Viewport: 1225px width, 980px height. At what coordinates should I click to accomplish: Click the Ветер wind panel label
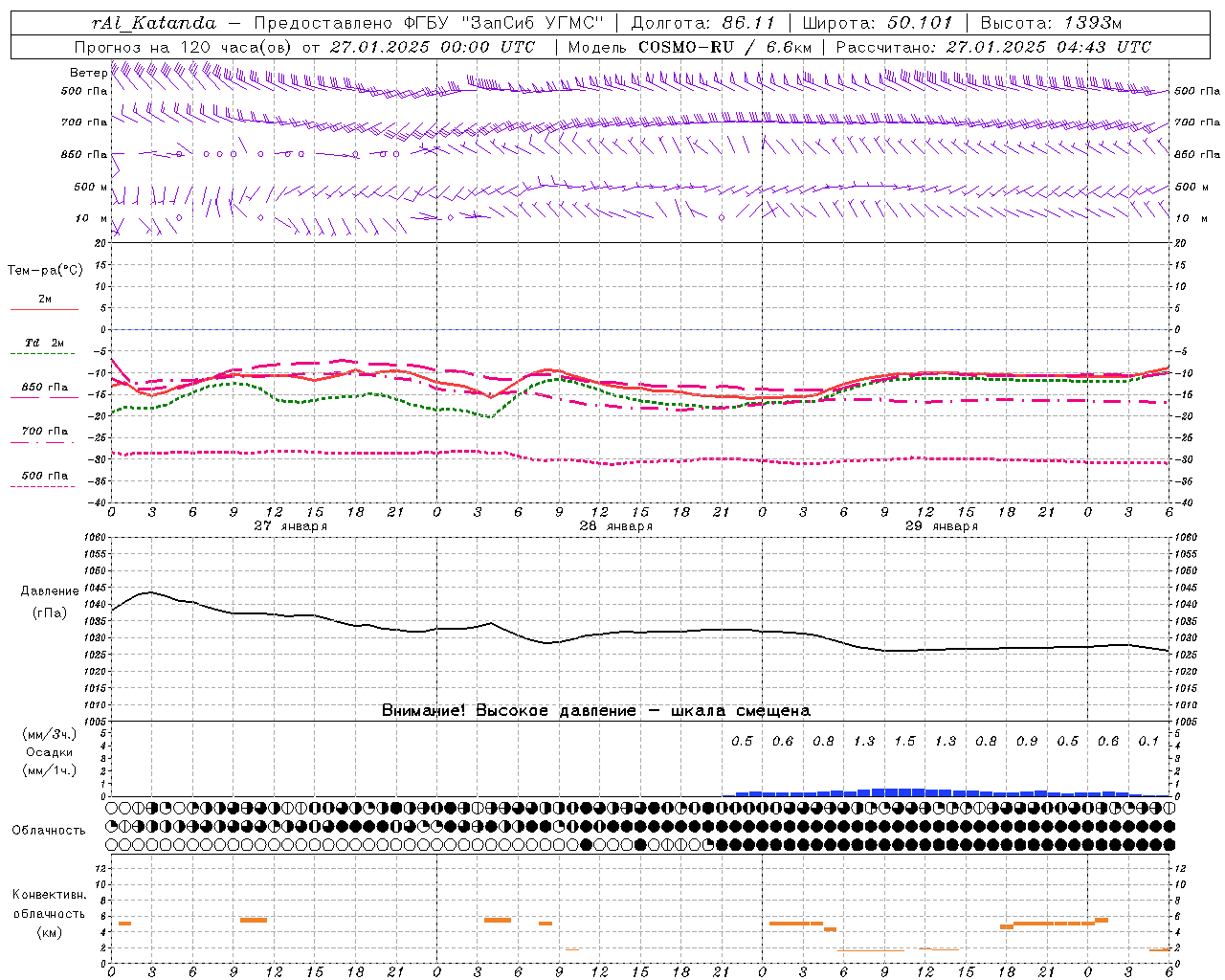89,73
